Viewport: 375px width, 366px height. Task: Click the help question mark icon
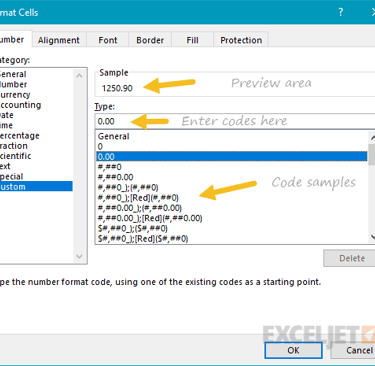click(340, 12)
